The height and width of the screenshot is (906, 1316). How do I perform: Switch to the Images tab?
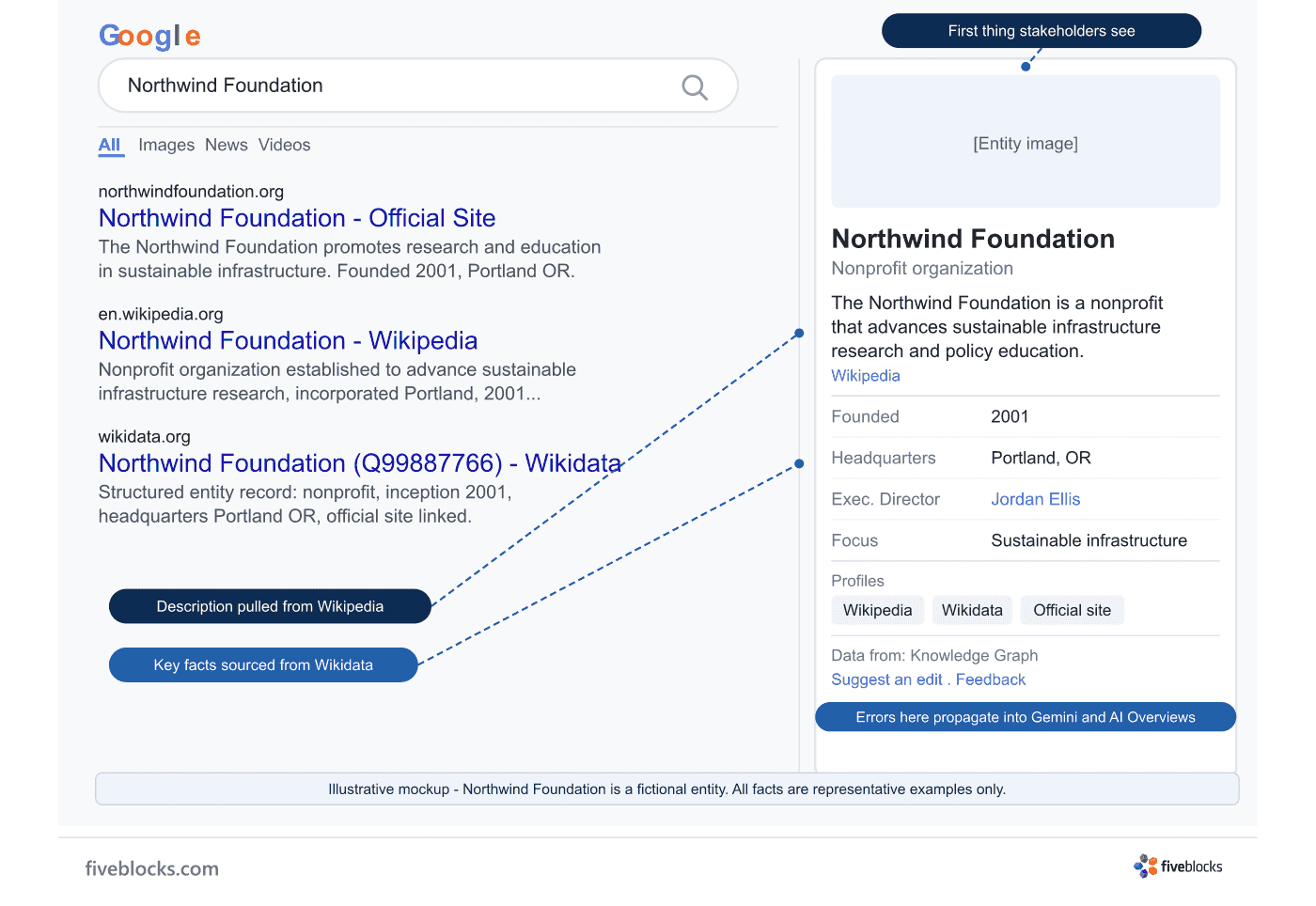coord(166,145)
